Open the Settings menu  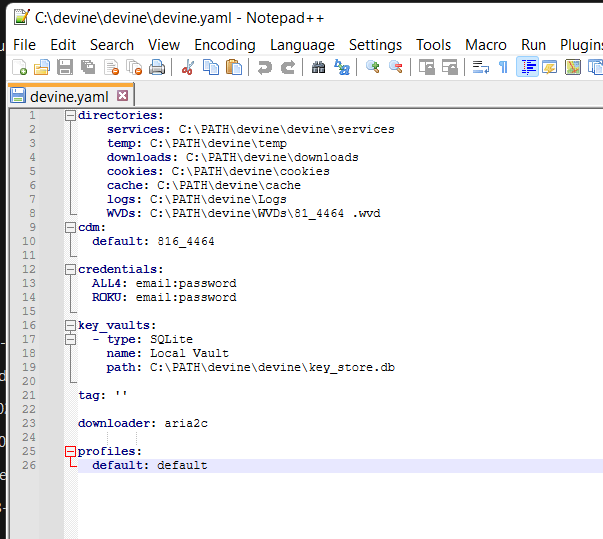[x=375, y=45]
